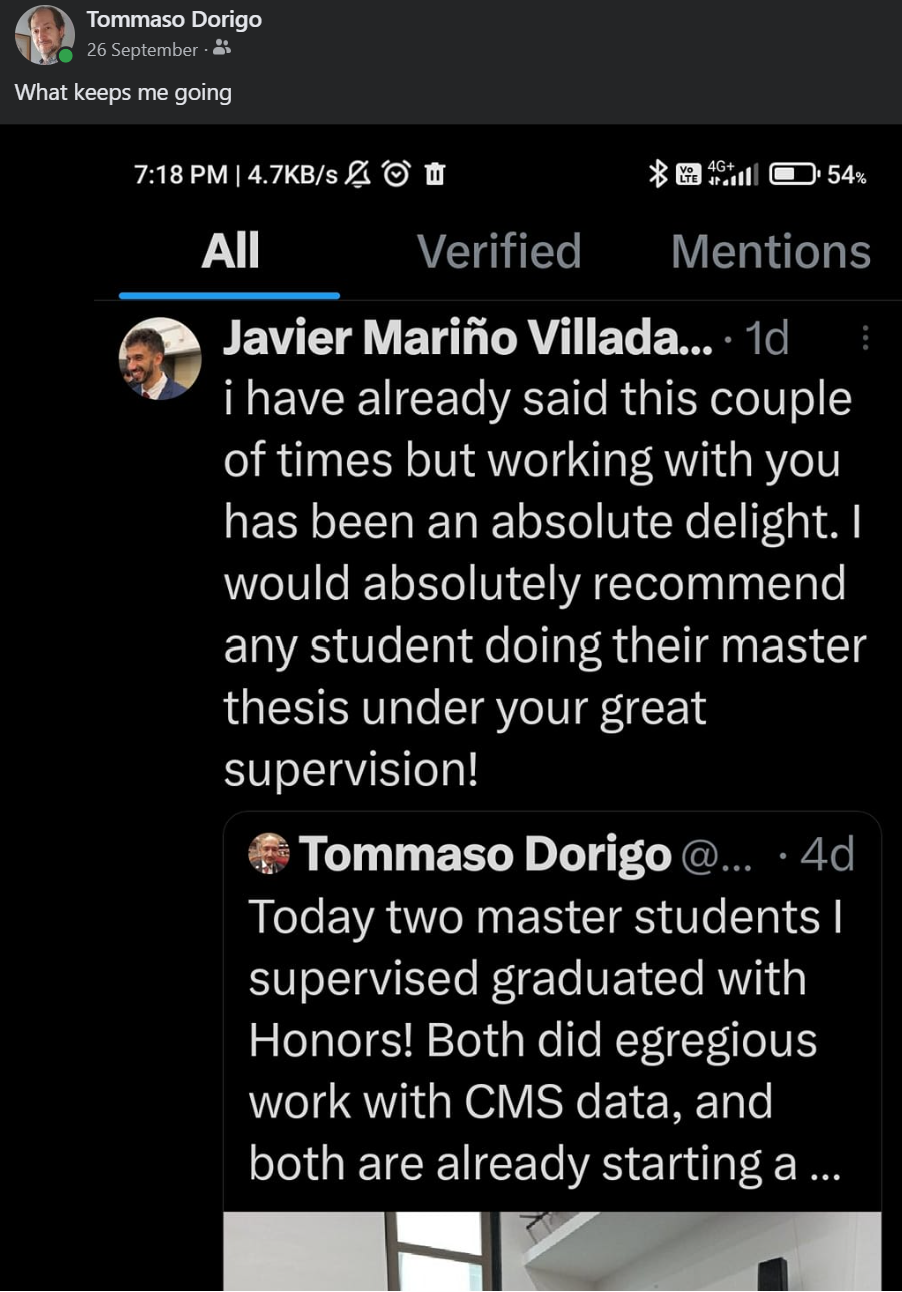Switch to the All notifications tab
This screenshot has width=902, height=1292.
(x=230, y=252)
